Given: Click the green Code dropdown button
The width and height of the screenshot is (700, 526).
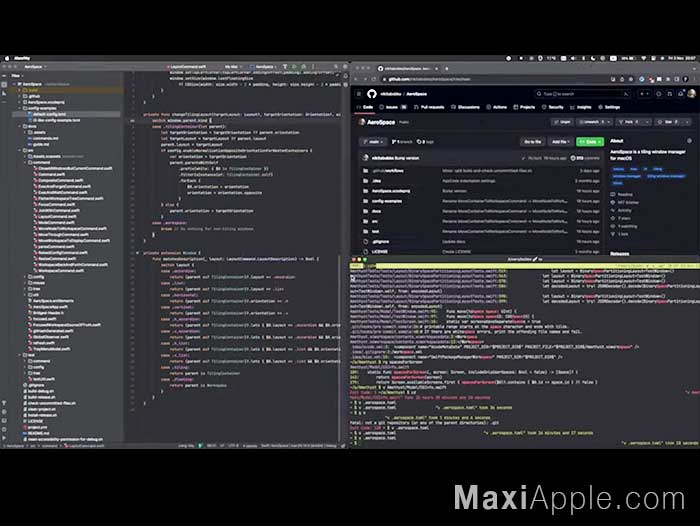Looking at the screenshot, I should (590, 142).
